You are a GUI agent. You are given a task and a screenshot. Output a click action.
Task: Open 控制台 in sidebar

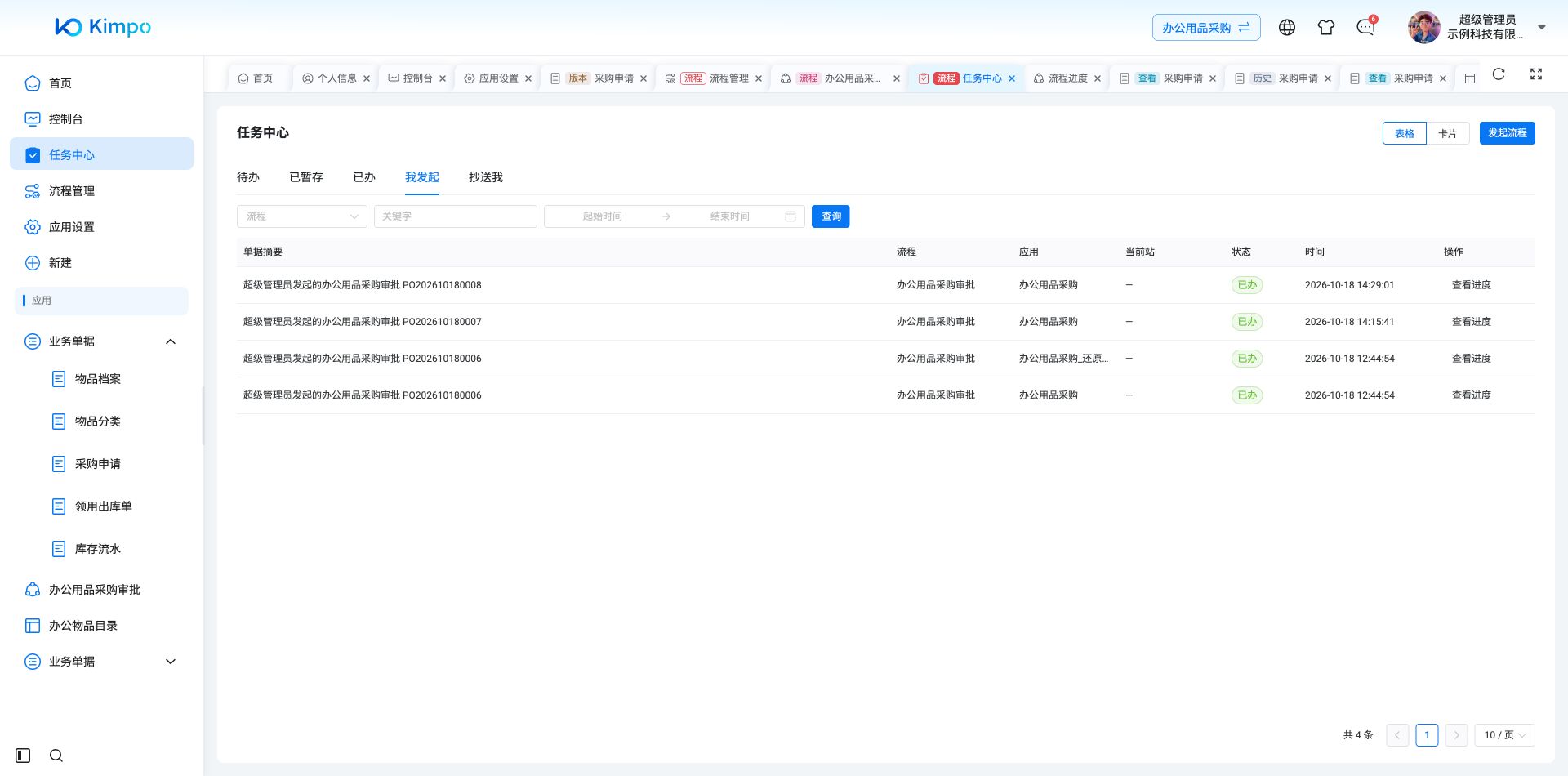[x=101, y=118]
